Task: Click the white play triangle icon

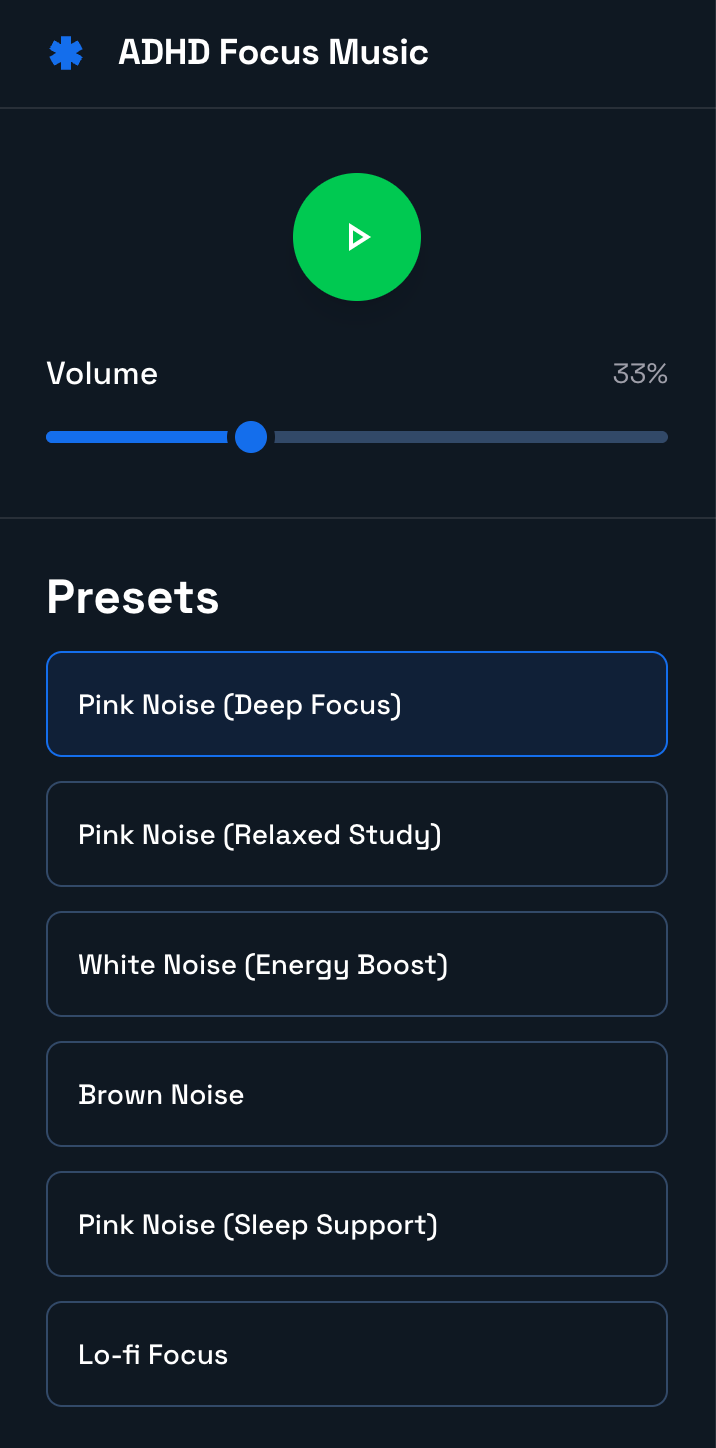Action: click(357, 237)
